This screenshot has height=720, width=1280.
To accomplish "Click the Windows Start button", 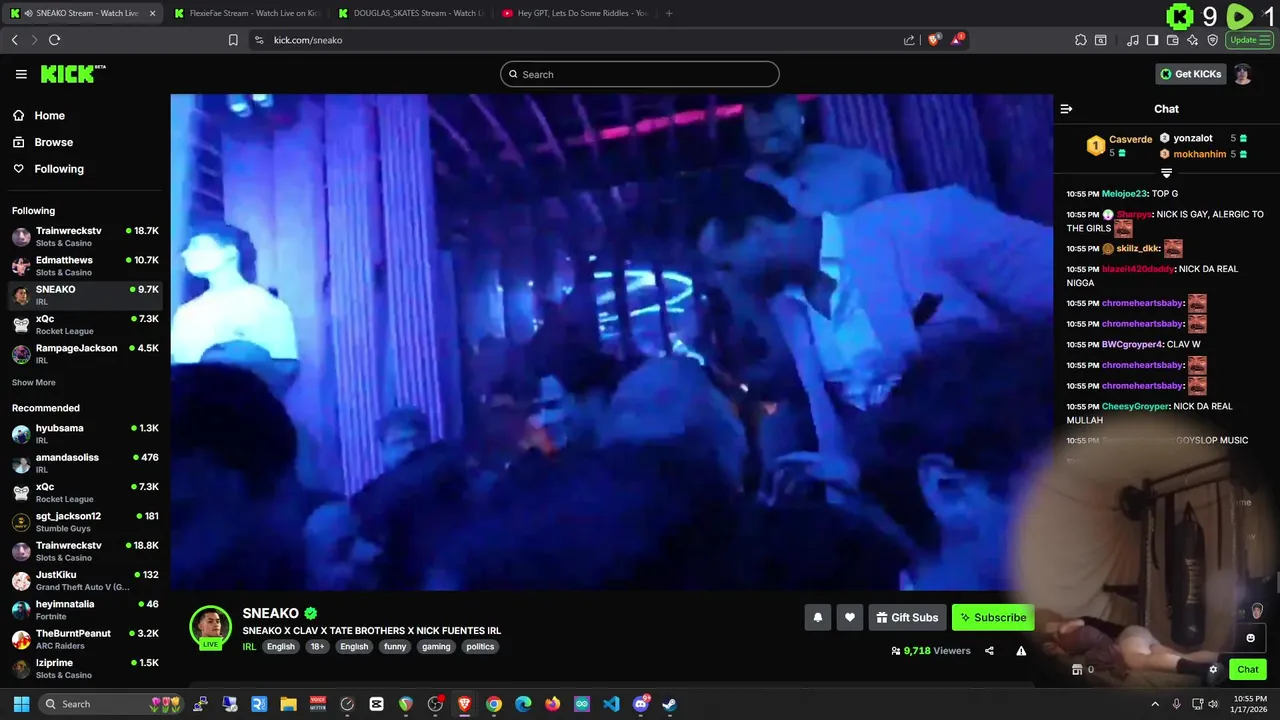I will pos(21,704).
